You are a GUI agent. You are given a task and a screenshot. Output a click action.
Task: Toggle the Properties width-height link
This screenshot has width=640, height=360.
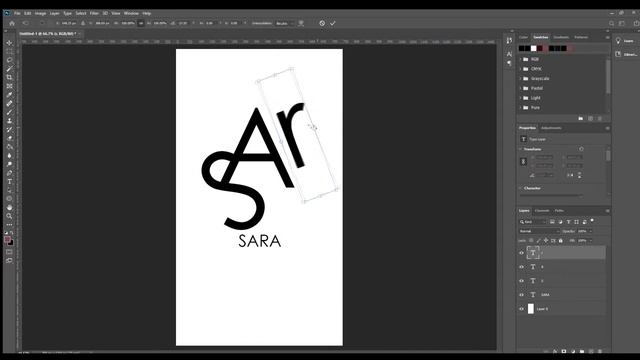click(x=524, y=162)
